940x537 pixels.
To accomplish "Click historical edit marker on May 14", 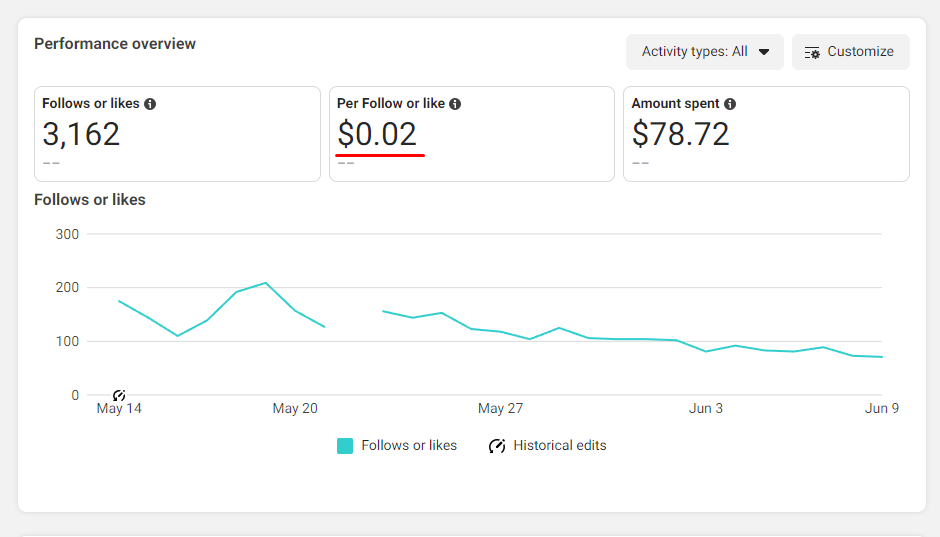I will click(119, 395).
